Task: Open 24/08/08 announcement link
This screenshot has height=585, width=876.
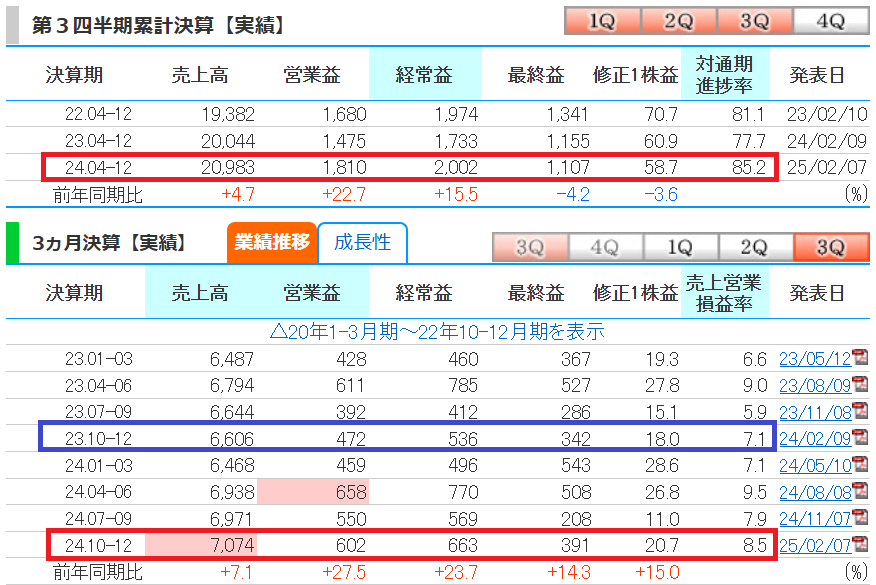Action: pyautogui.click(x=815, y=492)
